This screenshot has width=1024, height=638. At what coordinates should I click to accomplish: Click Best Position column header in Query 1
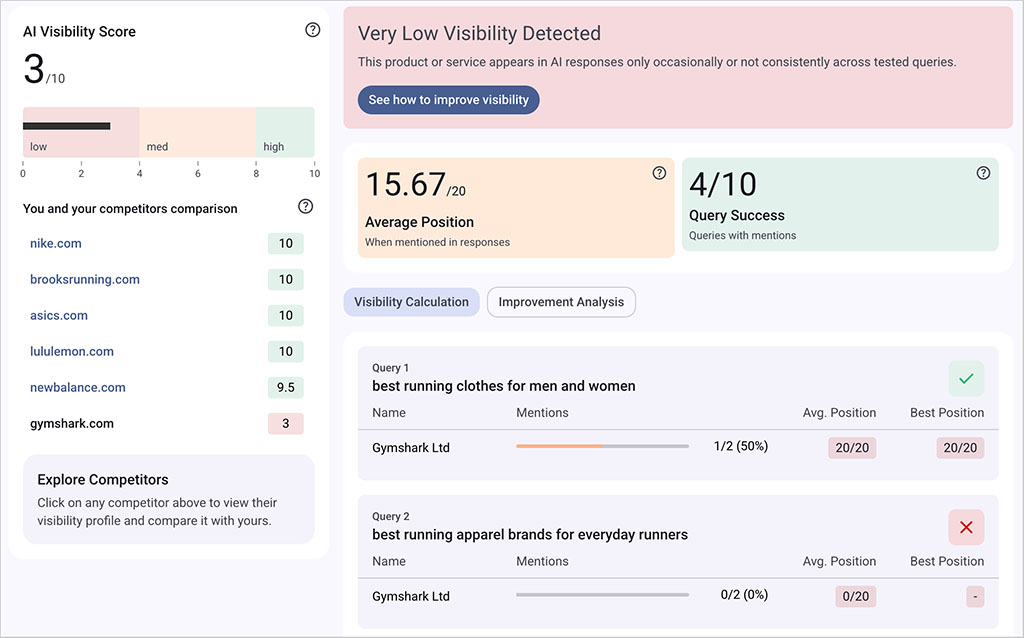click(947, 413)
